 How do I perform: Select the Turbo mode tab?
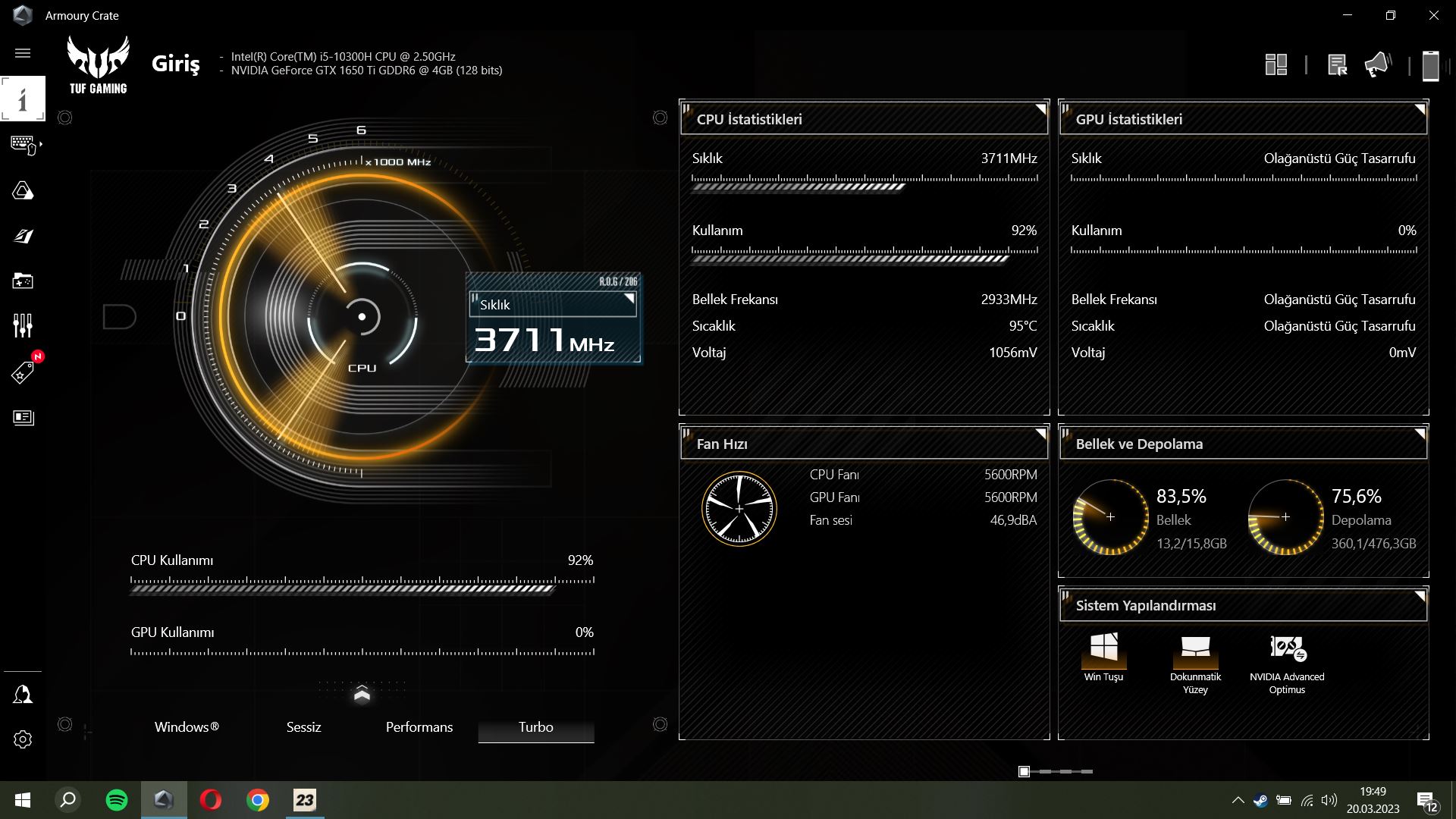tap(535, 727)
